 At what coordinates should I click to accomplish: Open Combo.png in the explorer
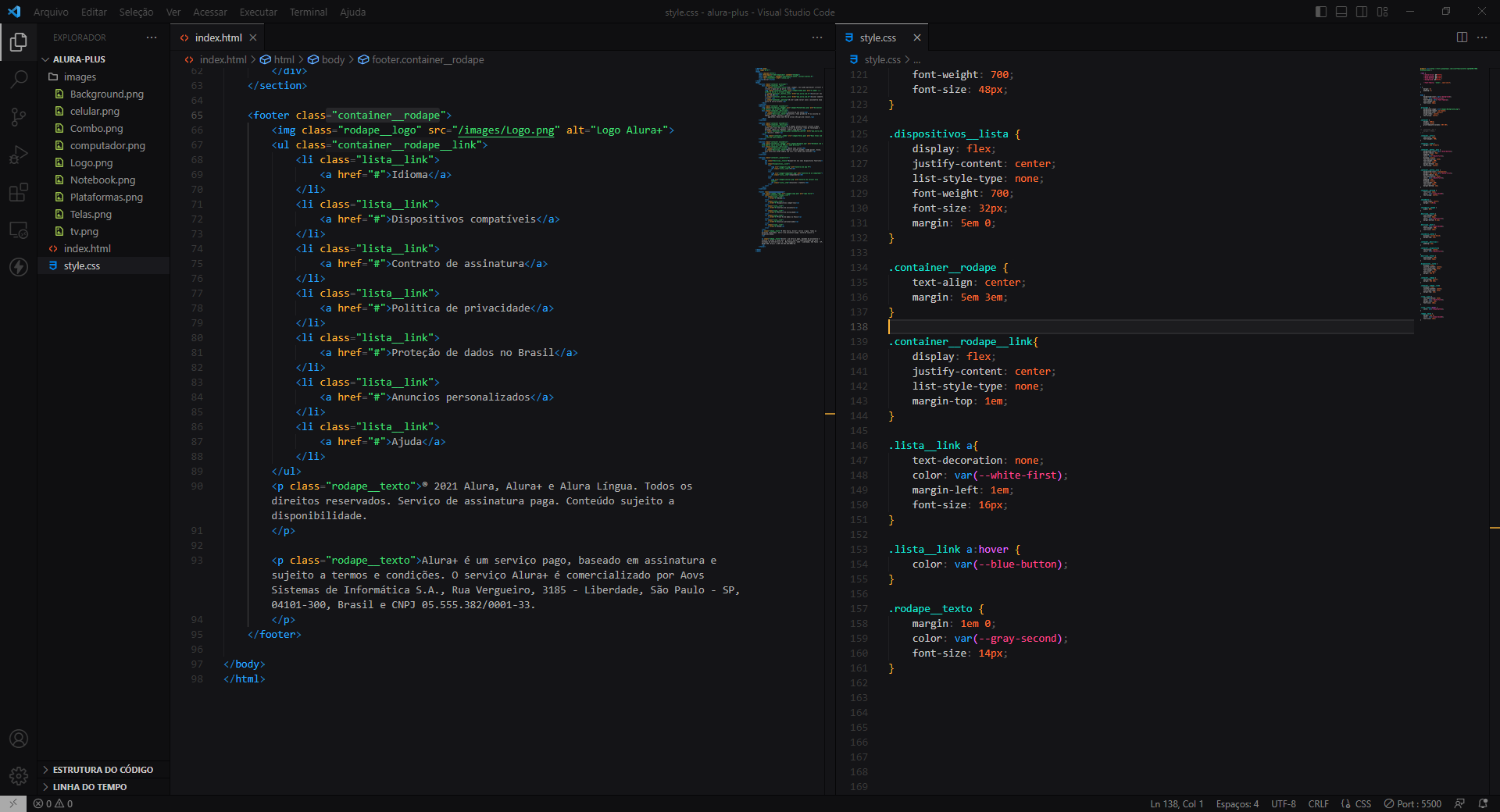click(x=104, y=128)
